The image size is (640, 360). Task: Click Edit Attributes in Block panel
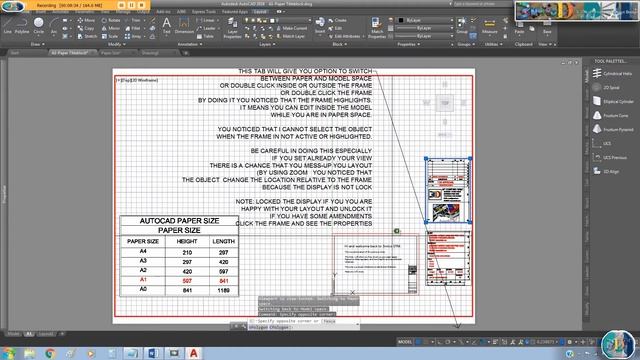point(345,36)
